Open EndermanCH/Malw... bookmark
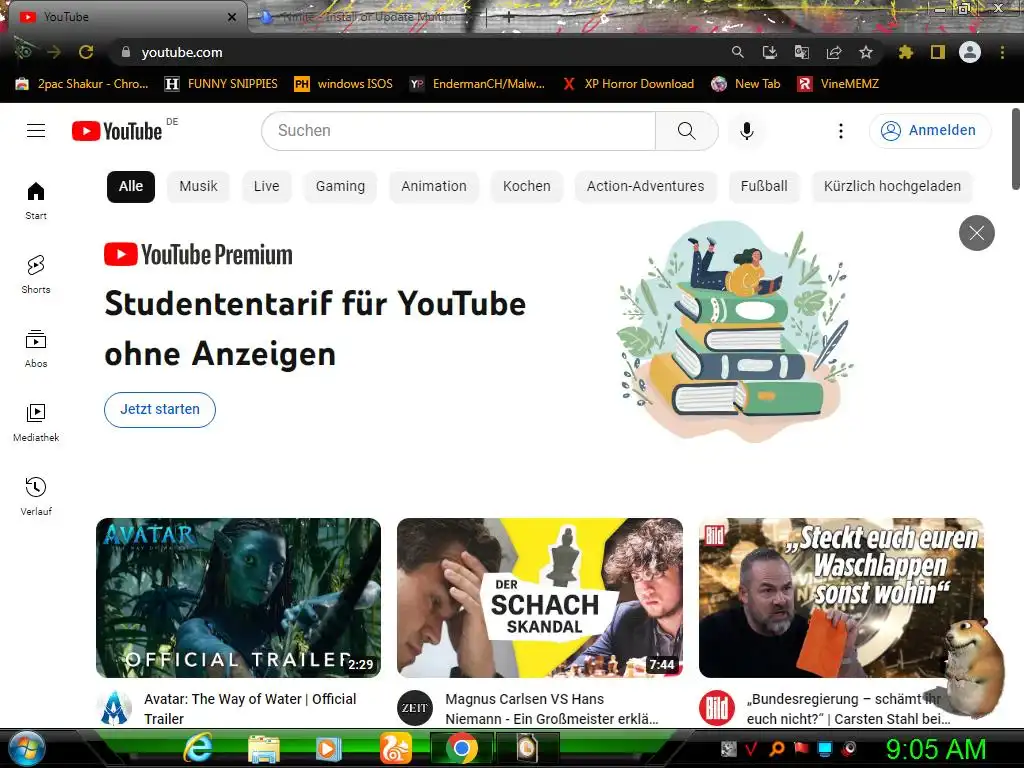Viewport: 1024px width, 768px height. [477, 84]
